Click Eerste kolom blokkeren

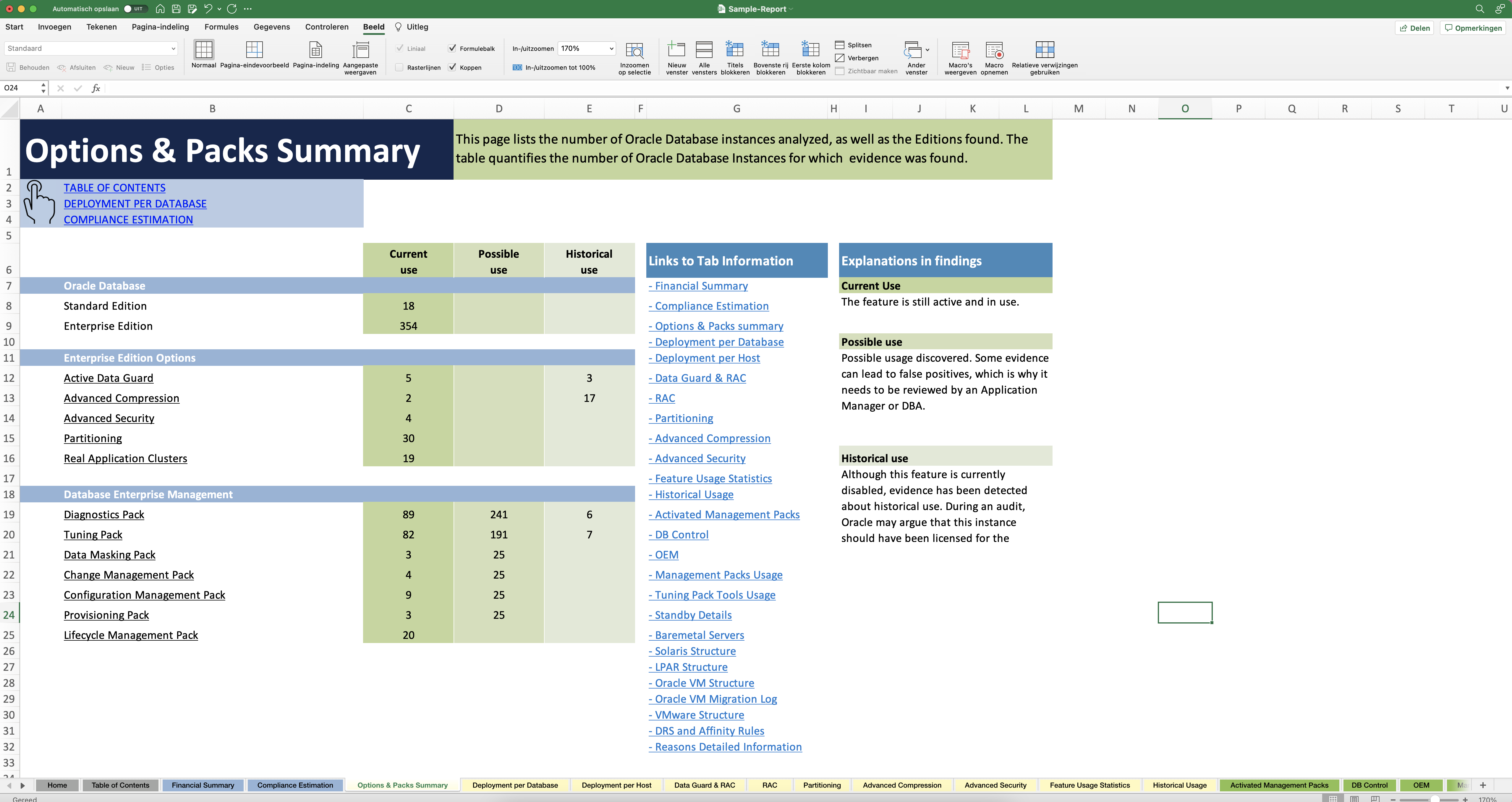point(811,58)
